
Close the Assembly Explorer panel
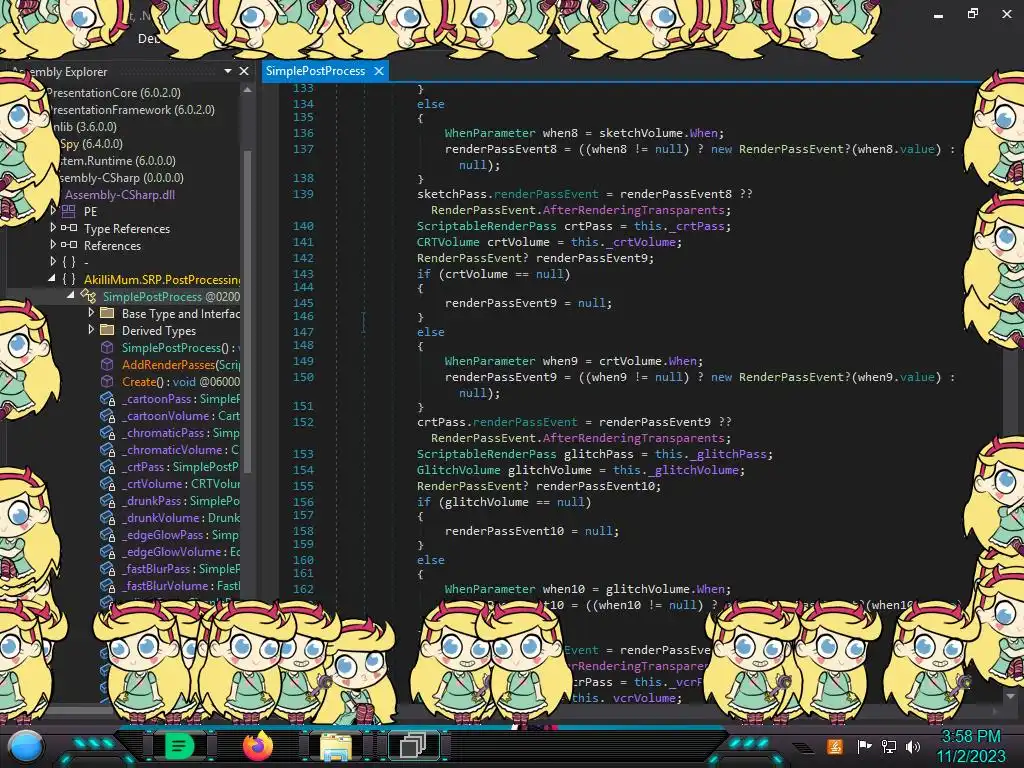coord(244,71)
